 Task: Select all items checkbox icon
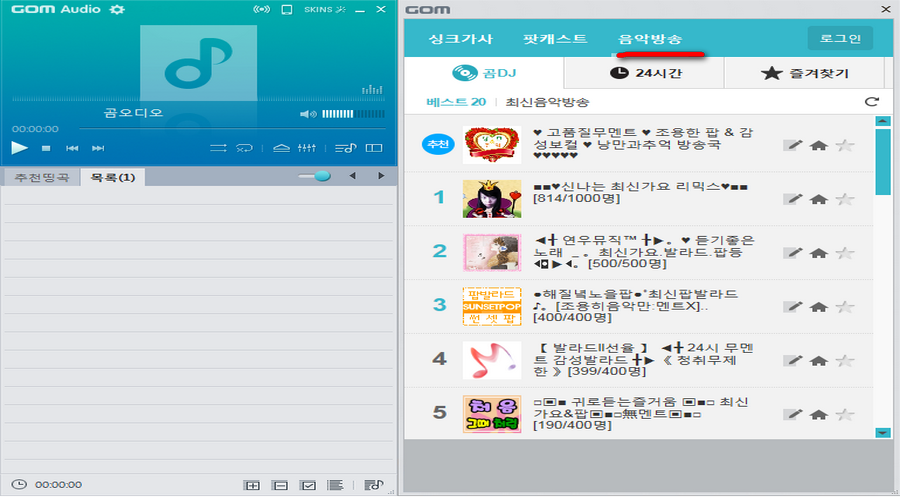(x=308, y=485)
